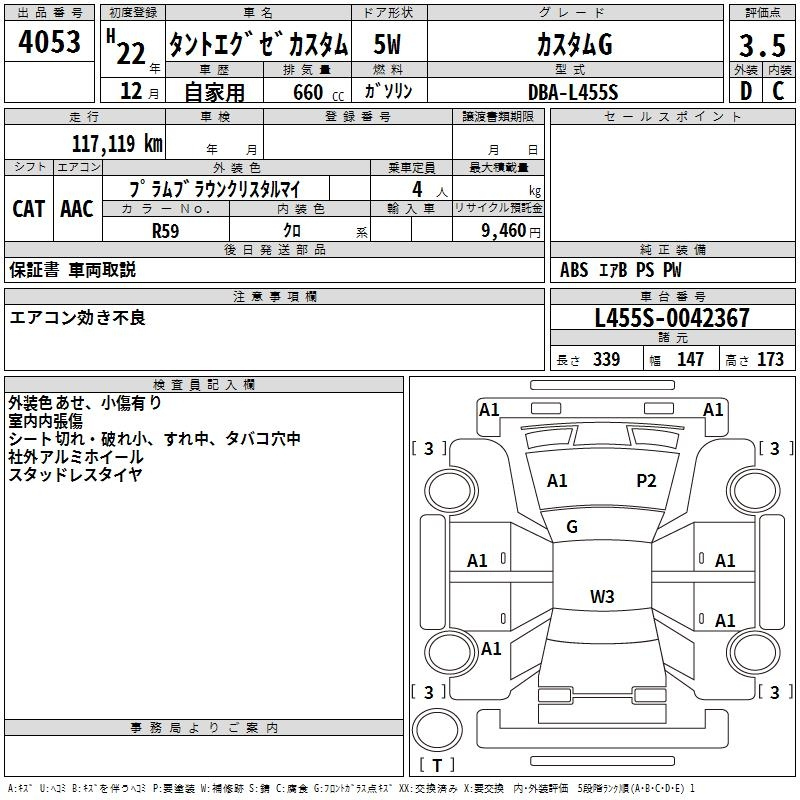Screen dimensions: 800x800
Task: Select the height value 173
Action: (x=770, y=360)
